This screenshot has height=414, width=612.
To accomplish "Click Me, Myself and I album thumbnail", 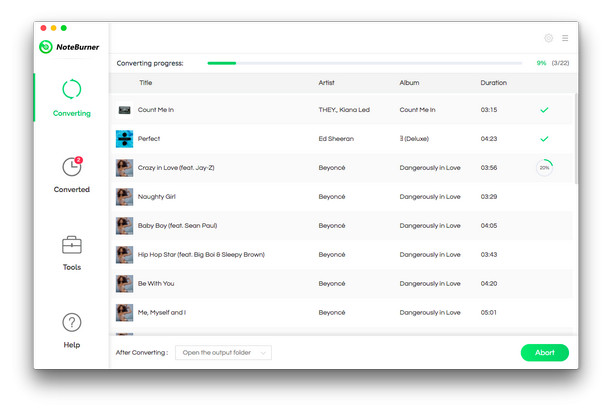I will 125,313.
